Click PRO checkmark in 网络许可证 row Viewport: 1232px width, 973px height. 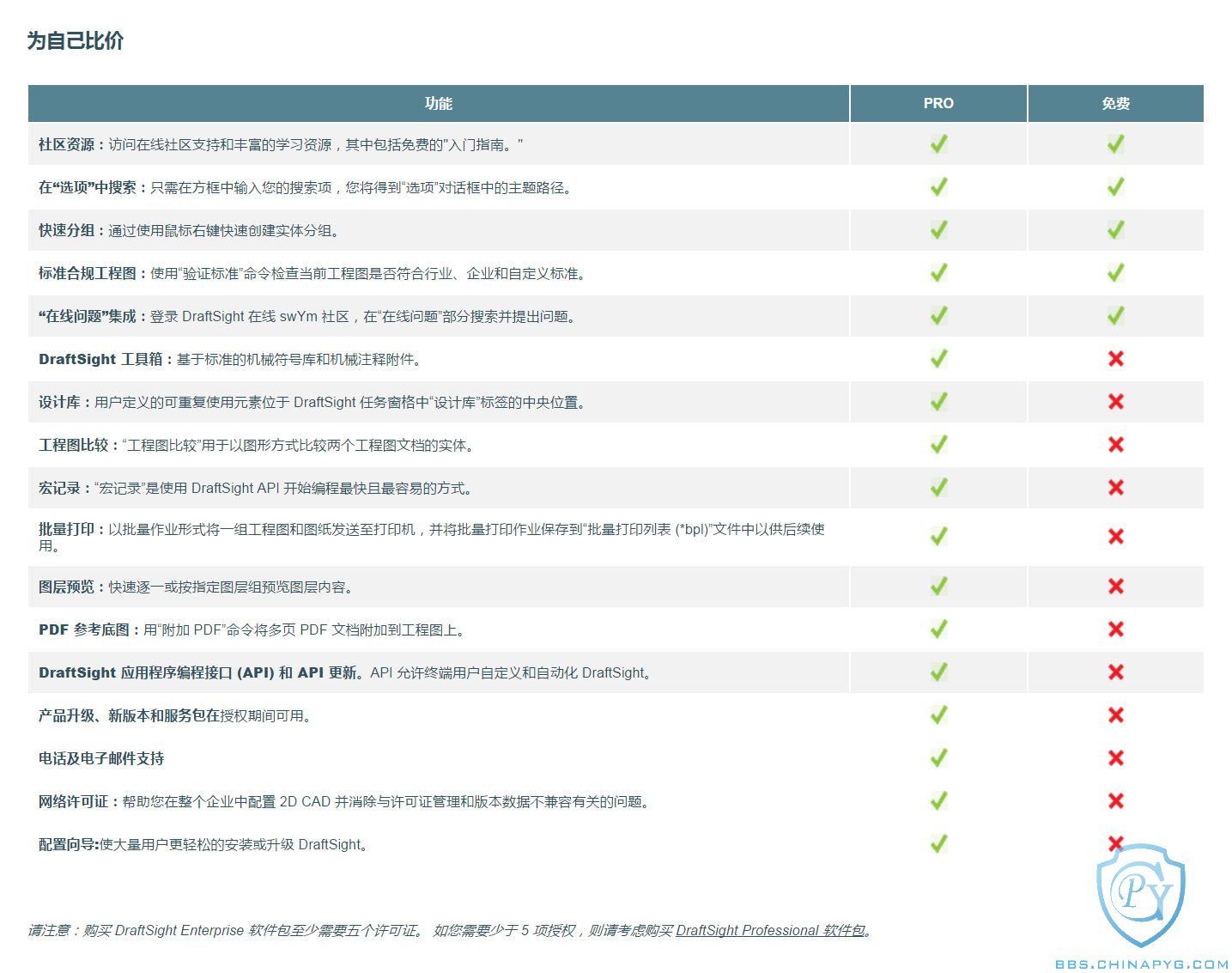point(938,800)
